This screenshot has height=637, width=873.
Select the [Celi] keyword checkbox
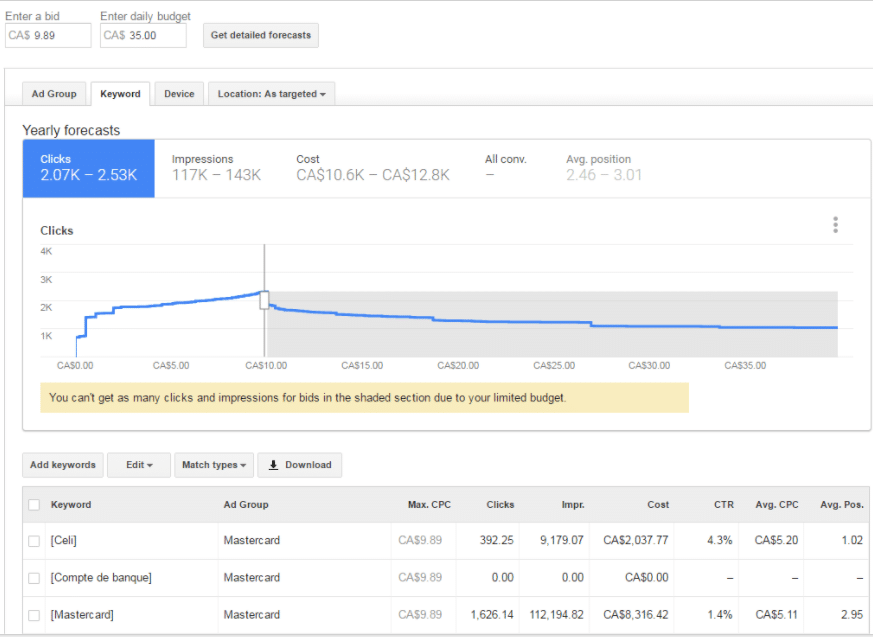(x=34, y=541)
